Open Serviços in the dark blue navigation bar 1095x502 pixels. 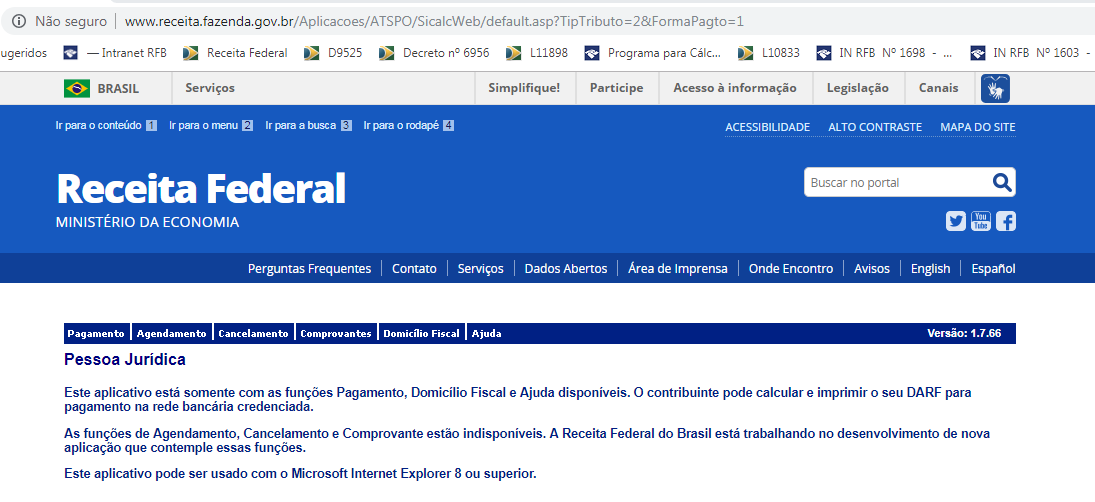click(x=480, y=269)
